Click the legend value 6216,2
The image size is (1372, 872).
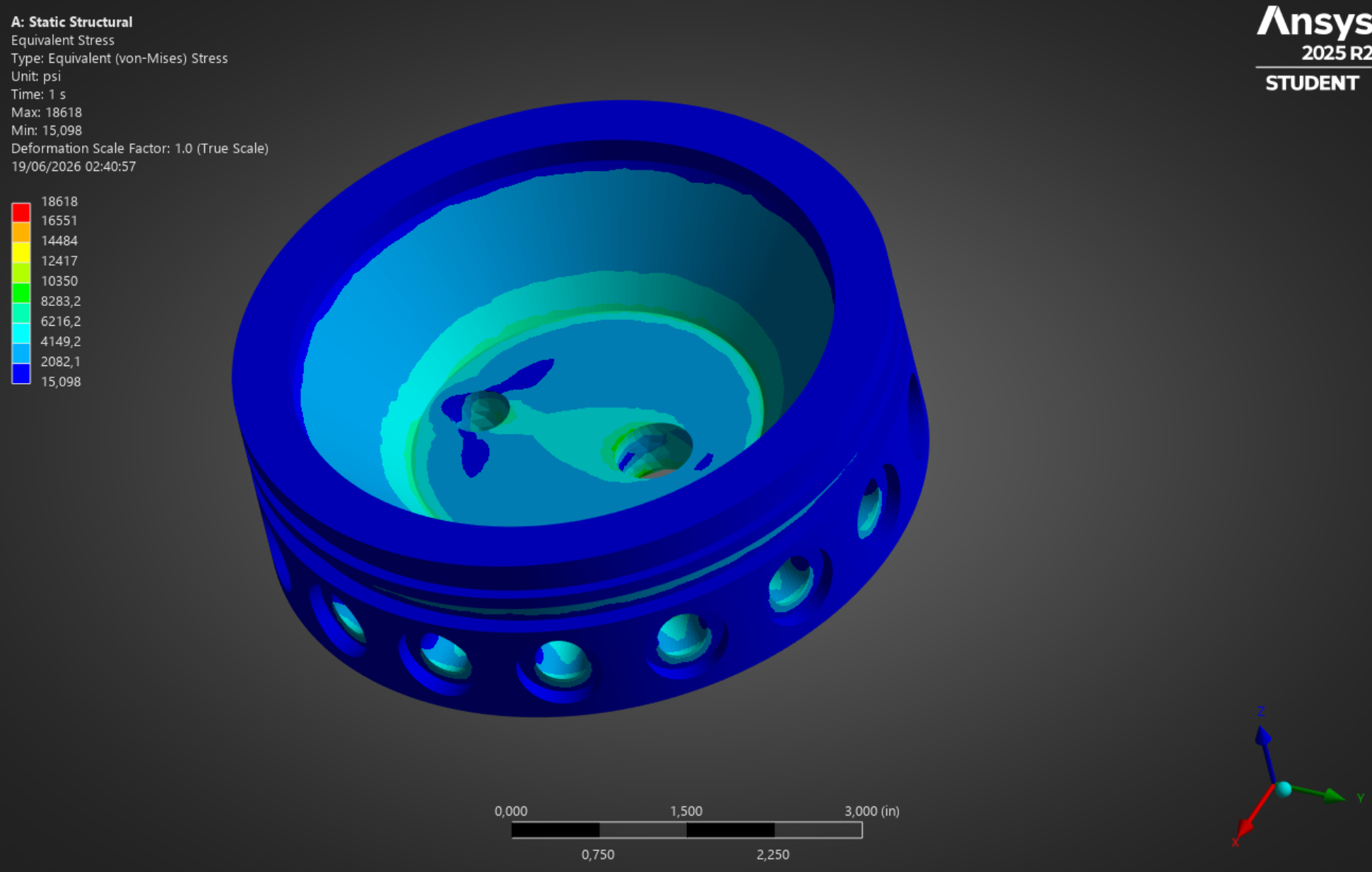pos(61,322)
